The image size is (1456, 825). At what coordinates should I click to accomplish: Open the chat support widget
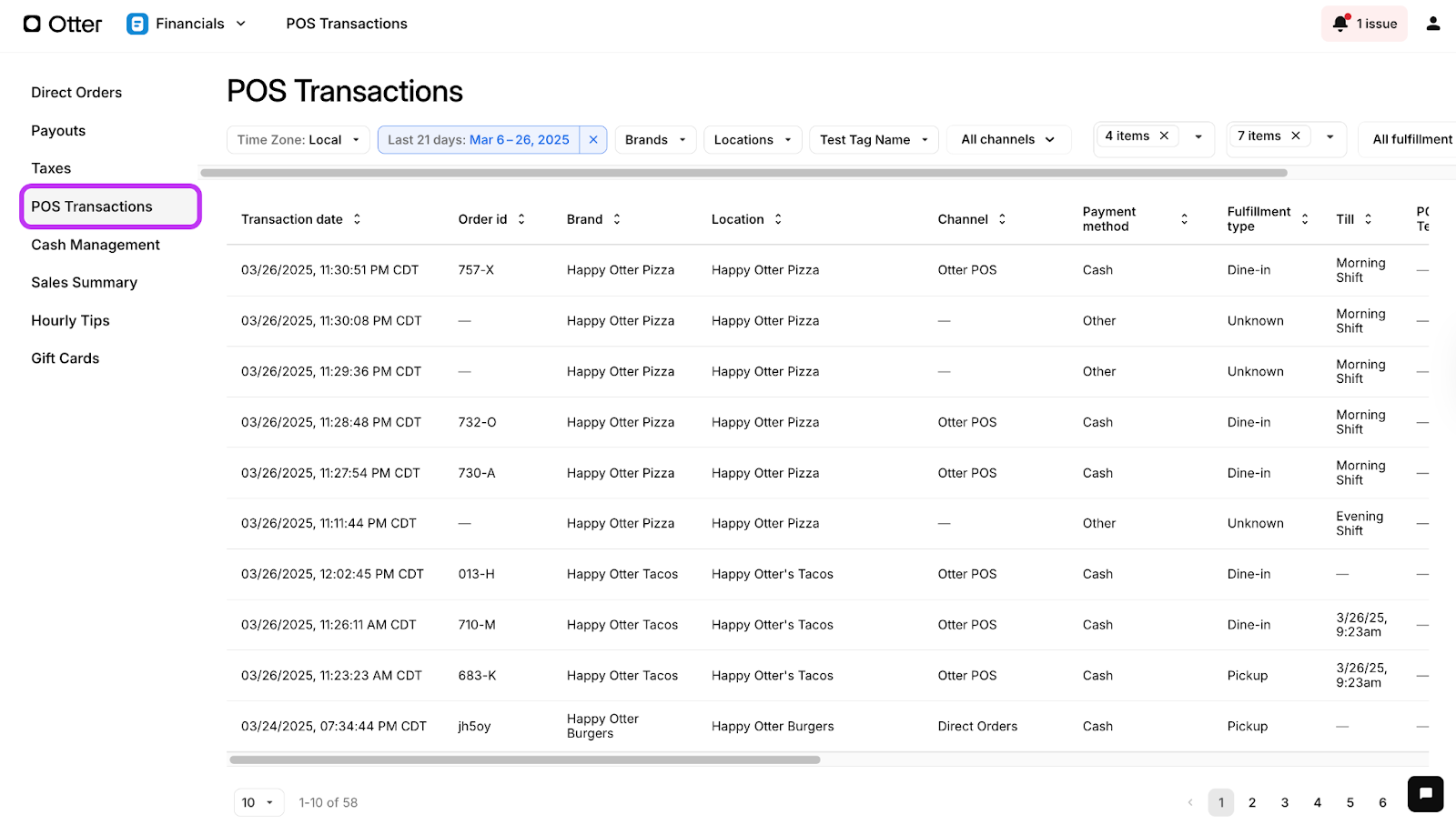pyautogui.click(x=1425, y=793)
